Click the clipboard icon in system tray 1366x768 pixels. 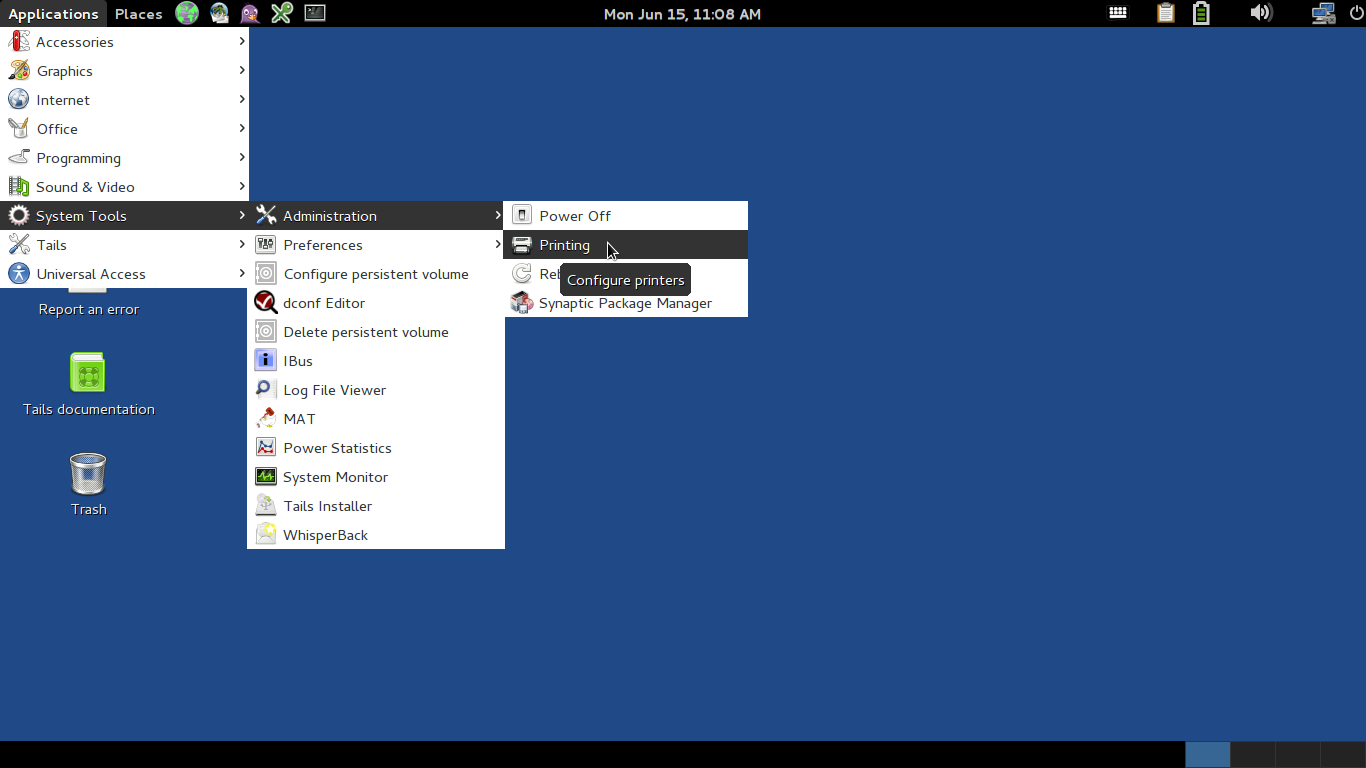[1165, 13]
